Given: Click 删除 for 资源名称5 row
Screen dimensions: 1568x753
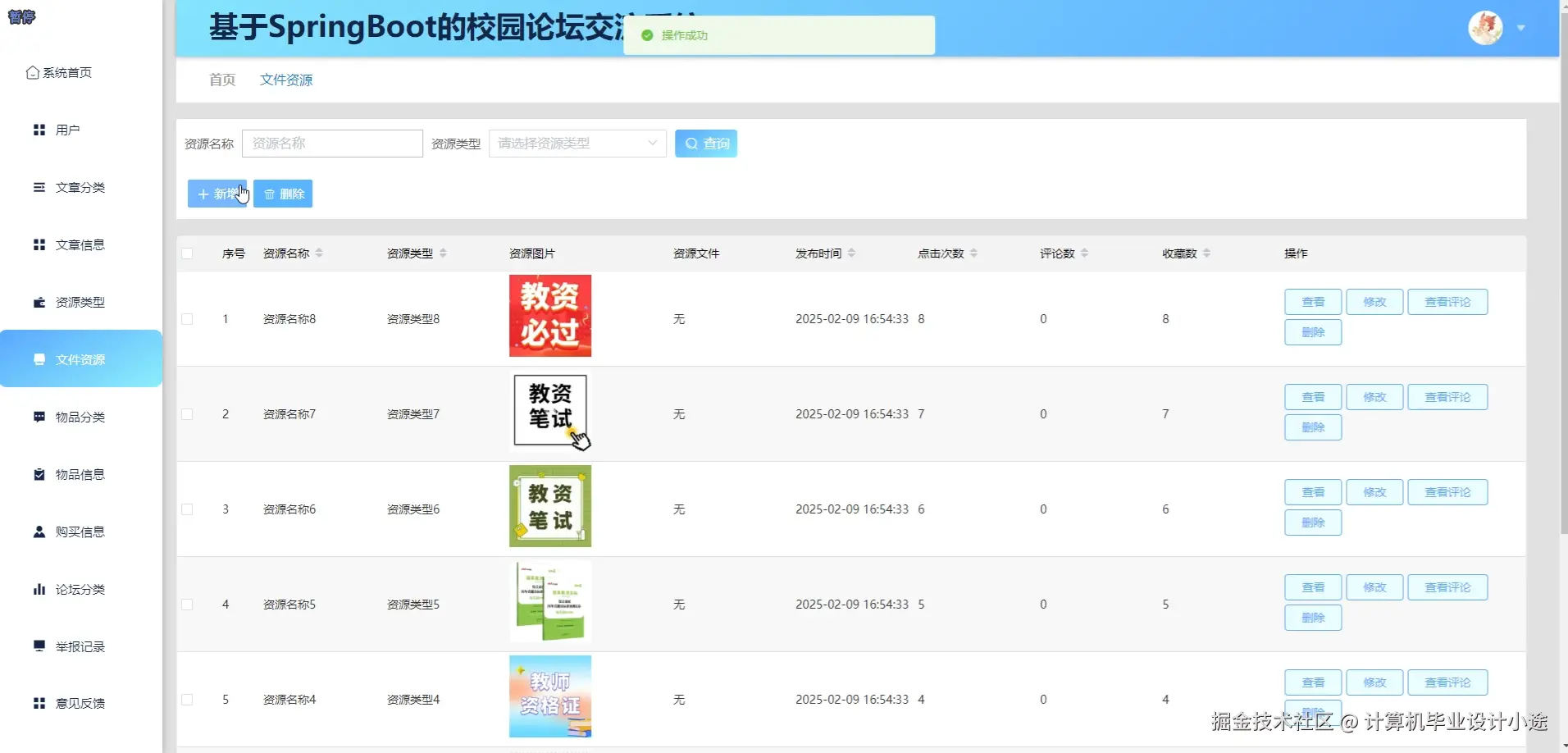Looking at the screenshot, I should pos(1313,618).
